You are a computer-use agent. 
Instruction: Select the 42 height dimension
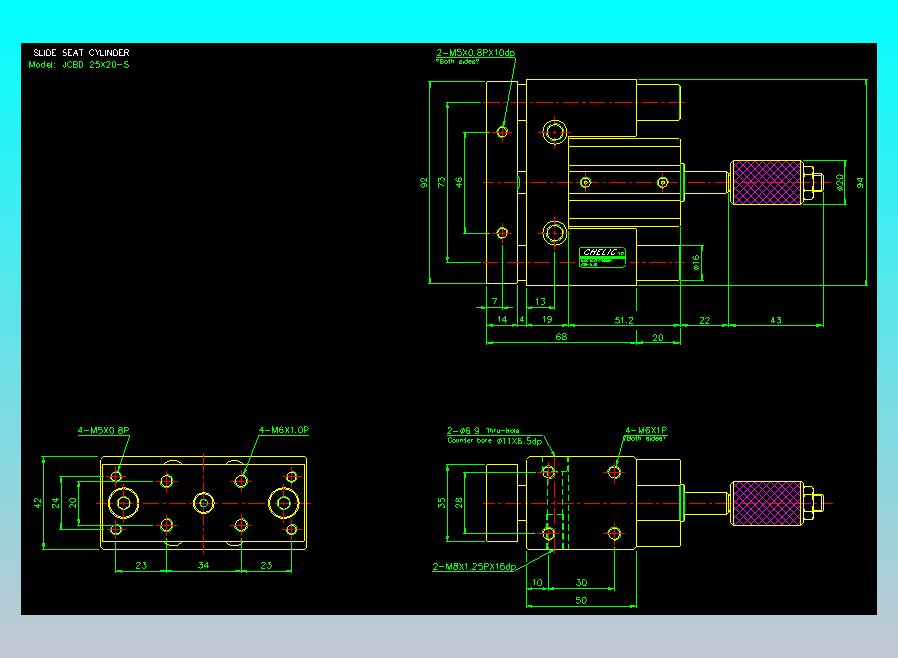(38, 503)
